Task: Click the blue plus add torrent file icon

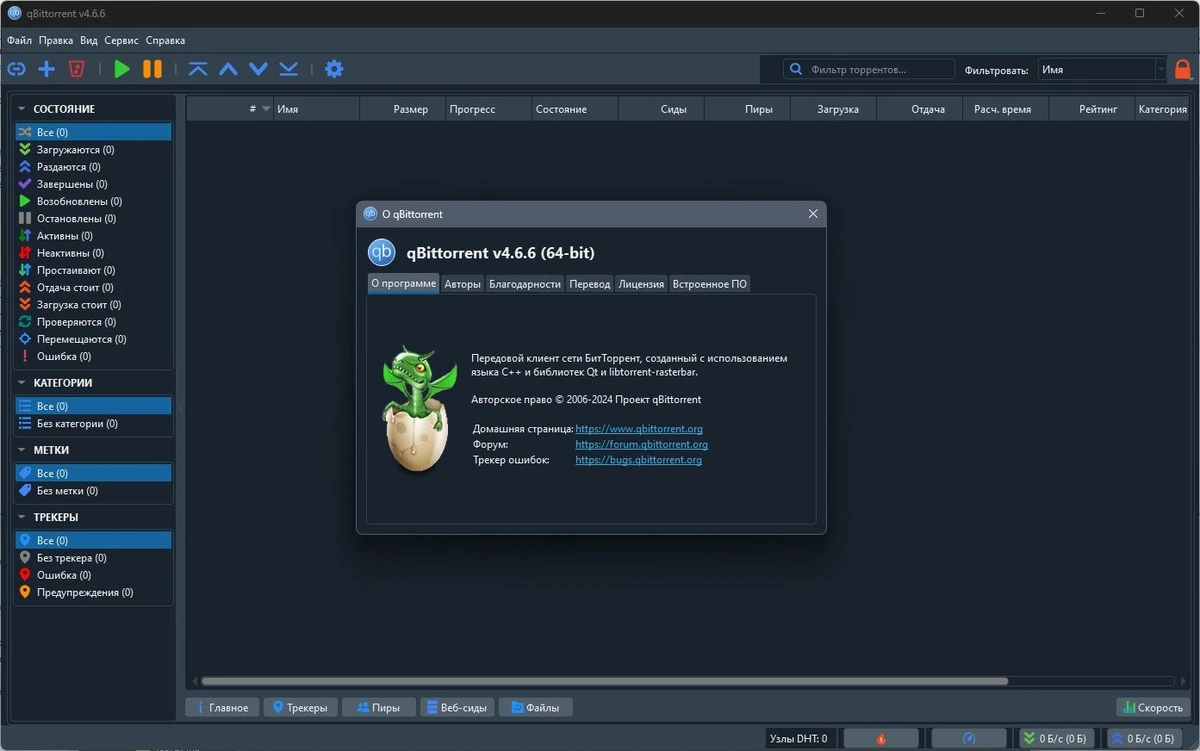Action: coord(46,69)
